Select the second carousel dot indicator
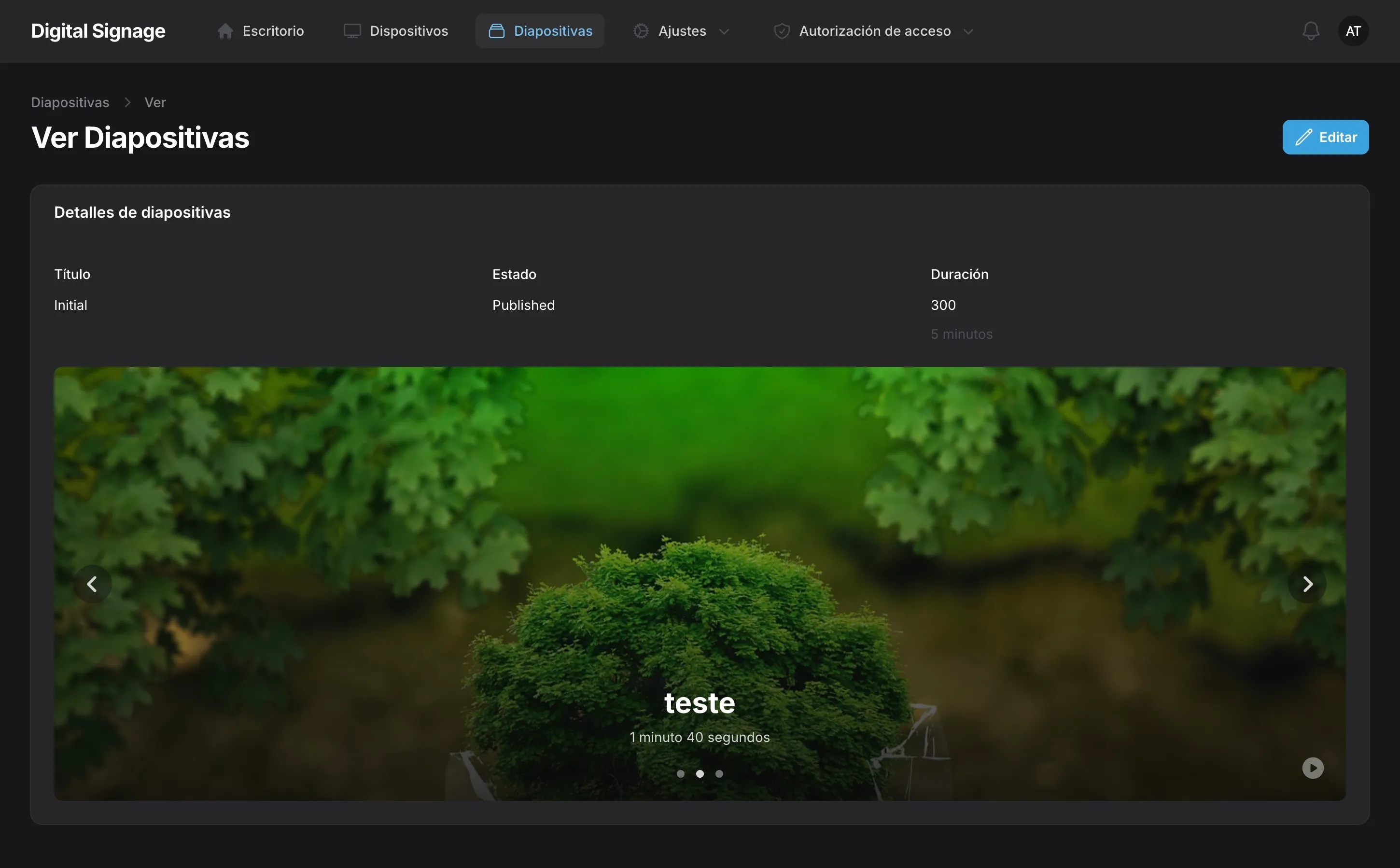The width and height of the screenshot is (1400, 868). tap(700, 773)
